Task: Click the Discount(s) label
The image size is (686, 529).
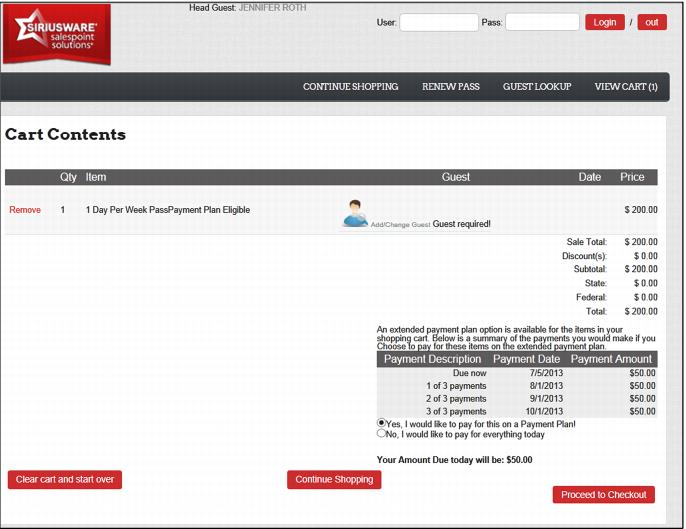Action: 584,256
